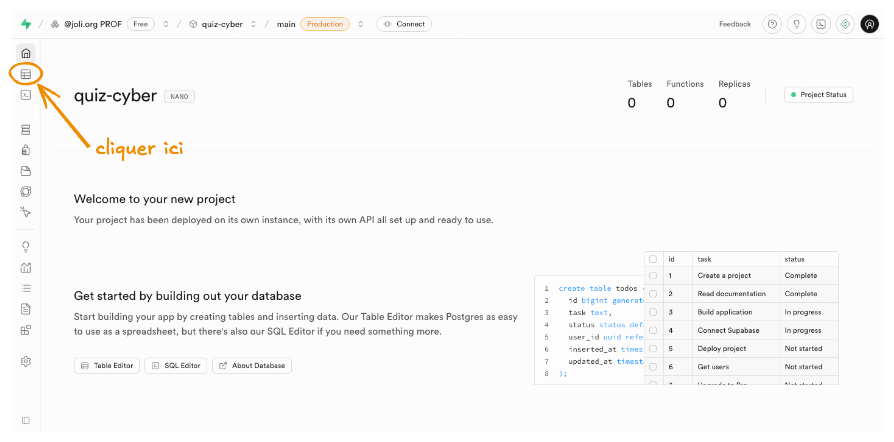This screenshot has height=442, width=894.
Task: Click the Table Editor button
Action: (x=107, y=366)
